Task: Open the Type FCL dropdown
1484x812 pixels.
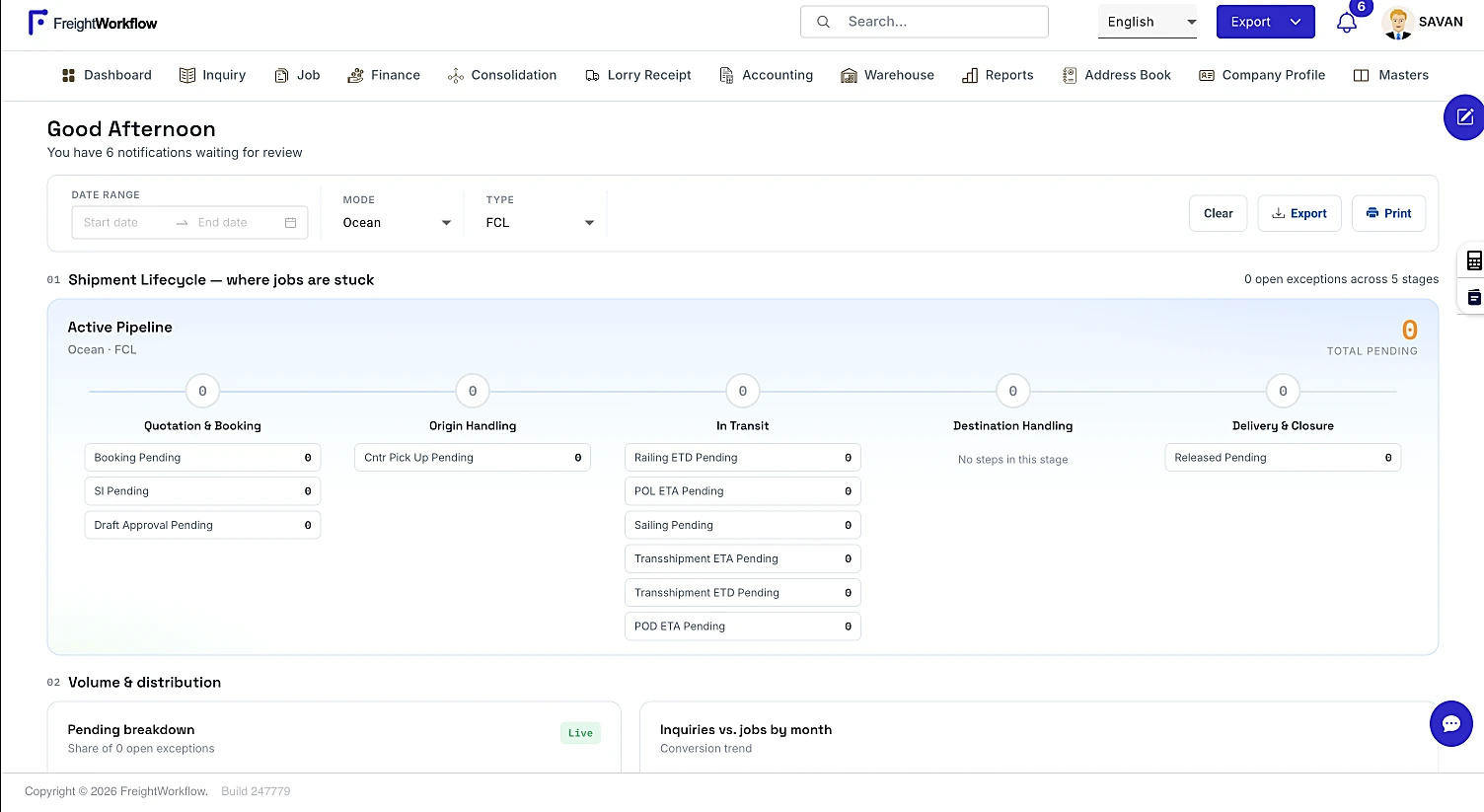Action: click(540, 223)
